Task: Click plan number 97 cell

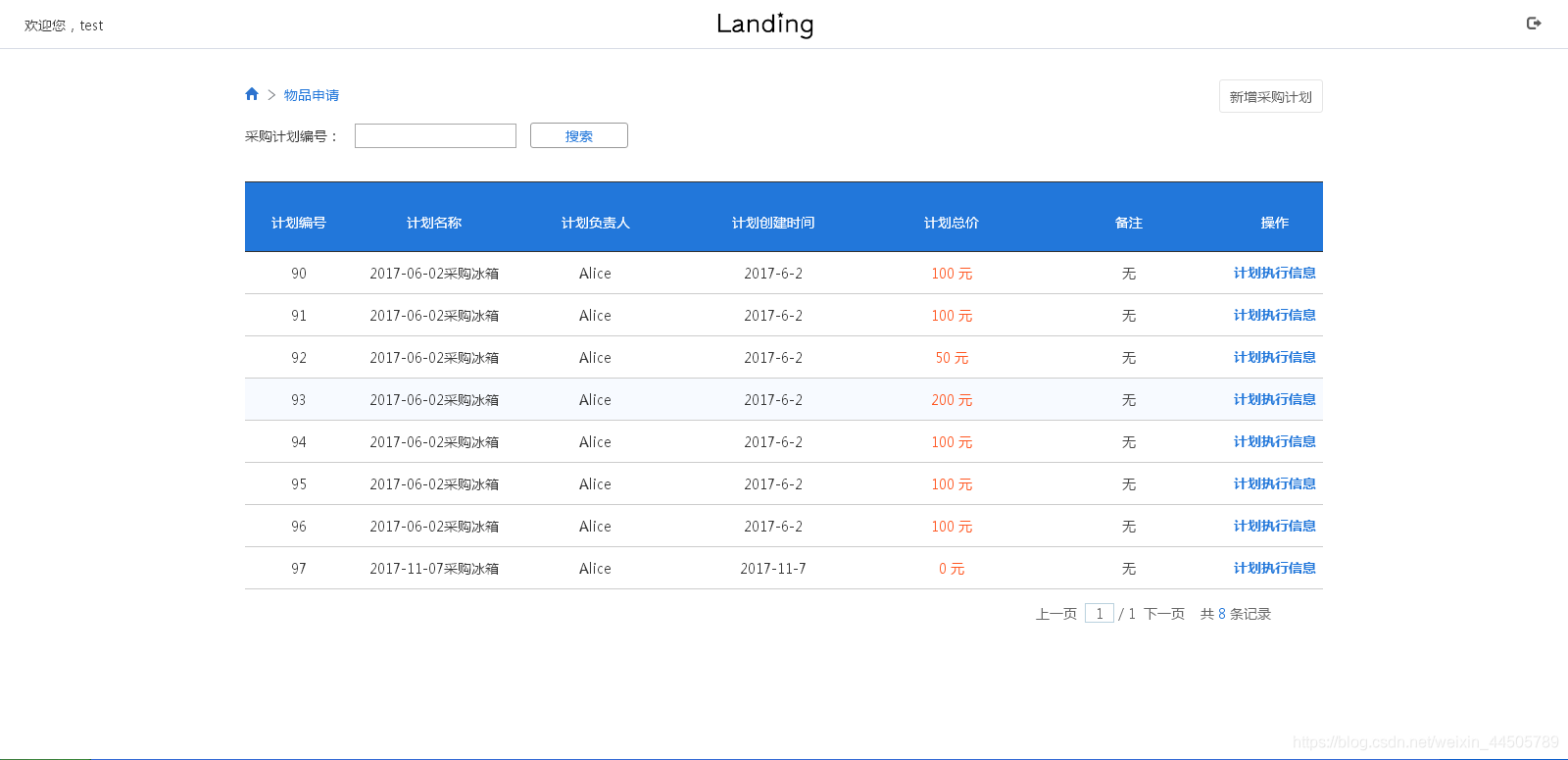Action: [299, 569]
